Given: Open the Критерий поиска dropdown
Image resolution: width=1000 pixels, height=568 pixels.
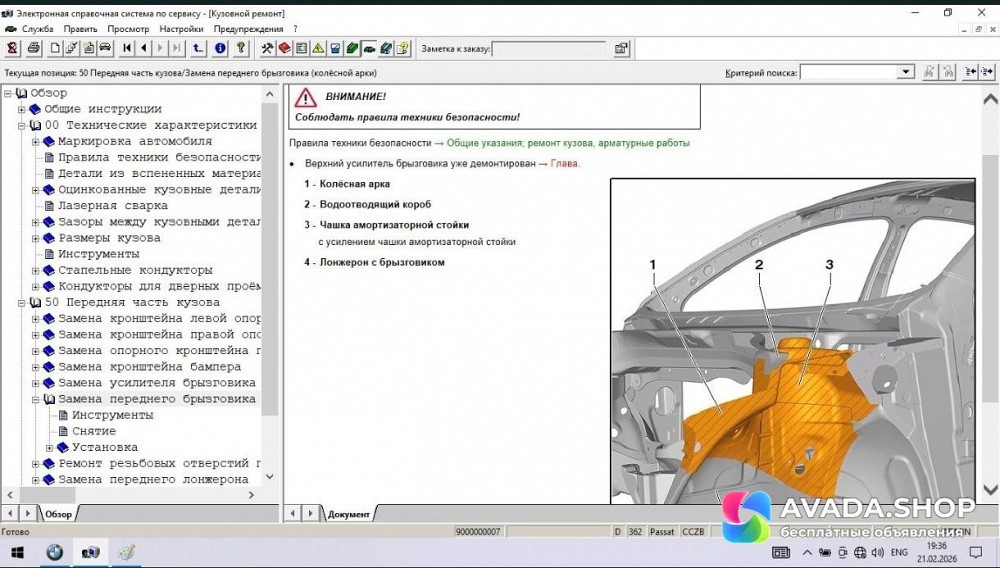Looking at the screenshot, I should click(906, 72).
